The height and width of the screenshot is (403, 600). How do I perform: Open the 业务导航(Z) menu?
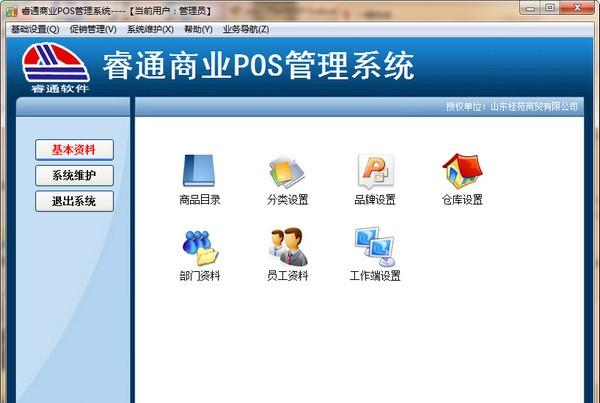click(246, 29)
